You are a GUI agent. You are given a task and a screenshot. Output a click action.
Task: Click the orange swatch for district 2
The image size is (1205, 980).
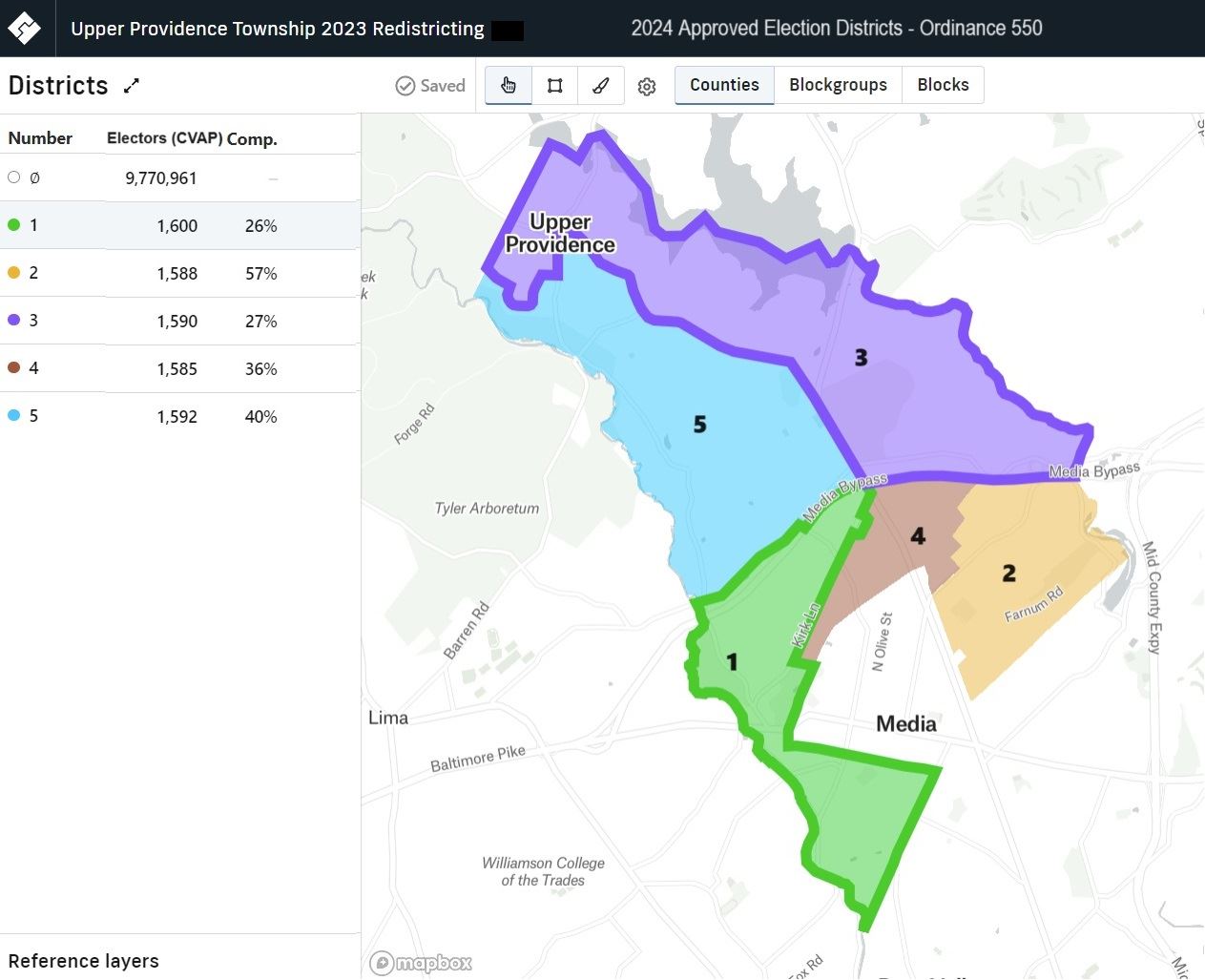[13, 272]
